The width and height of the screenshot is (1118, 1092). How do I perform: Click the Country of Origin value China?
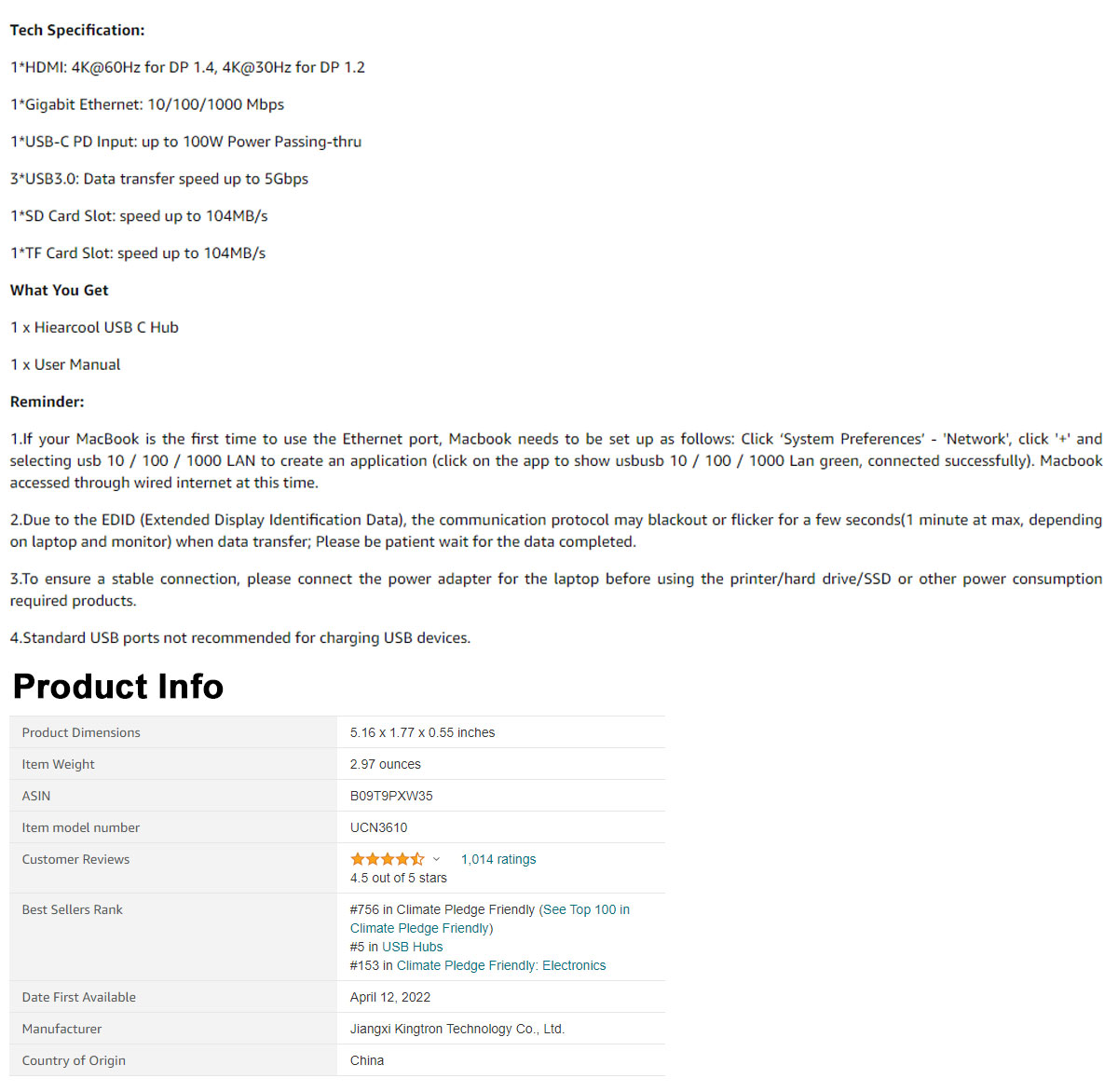click(367, 1060)
